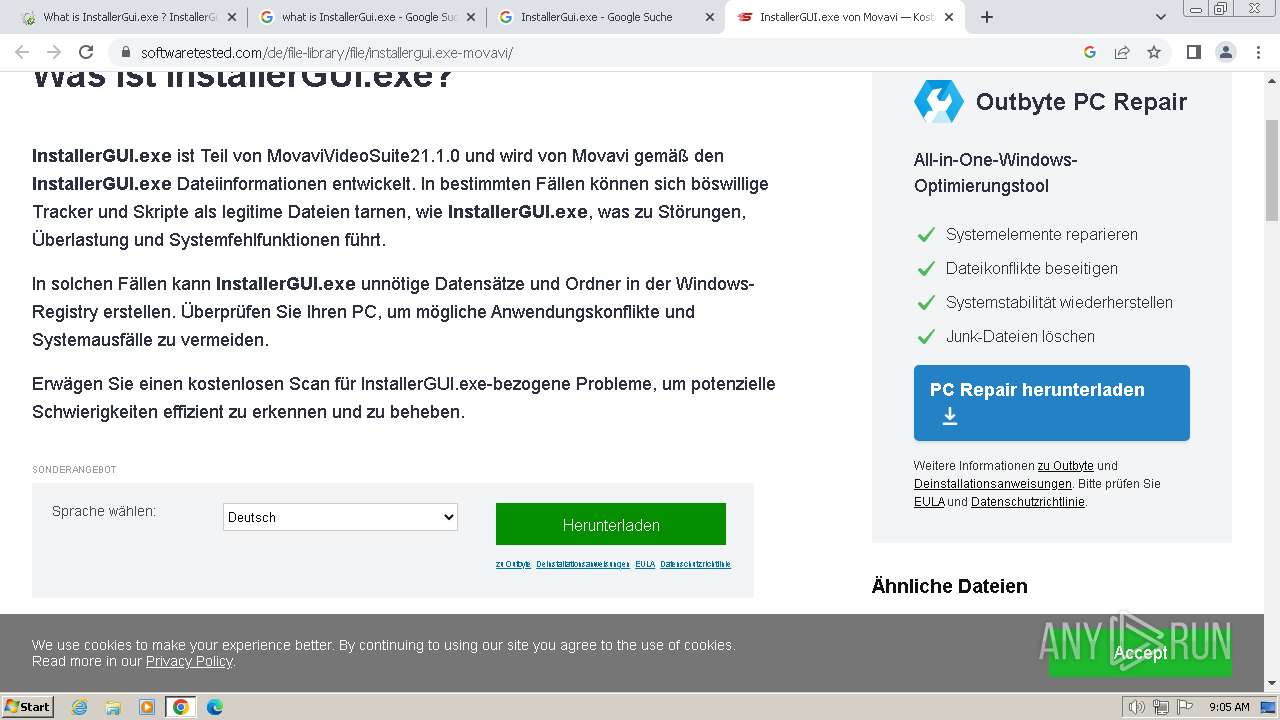The image size is (1280, 720).
Task: Open the Chrome profile avatar
Action: pyautogui.click(x=1225, y=52)
